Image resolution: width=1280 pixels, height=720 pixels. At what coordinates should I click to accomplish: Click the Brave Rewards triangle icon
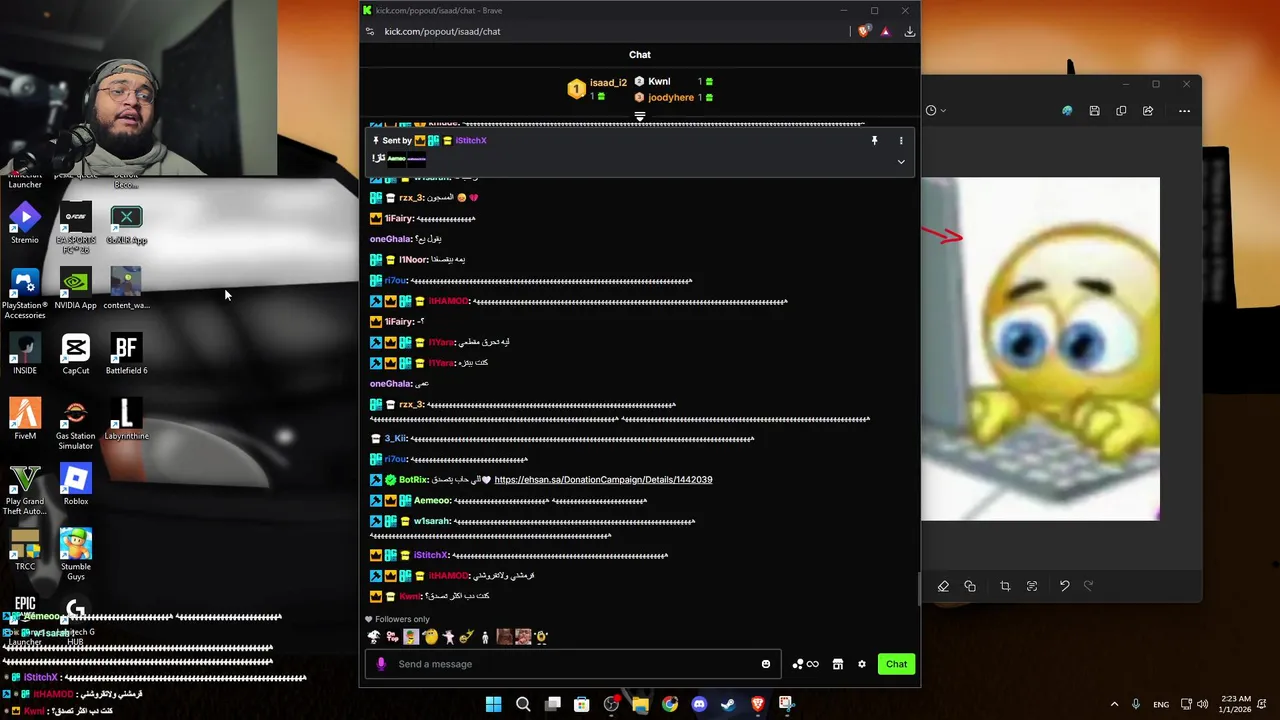tap(885, 31)
